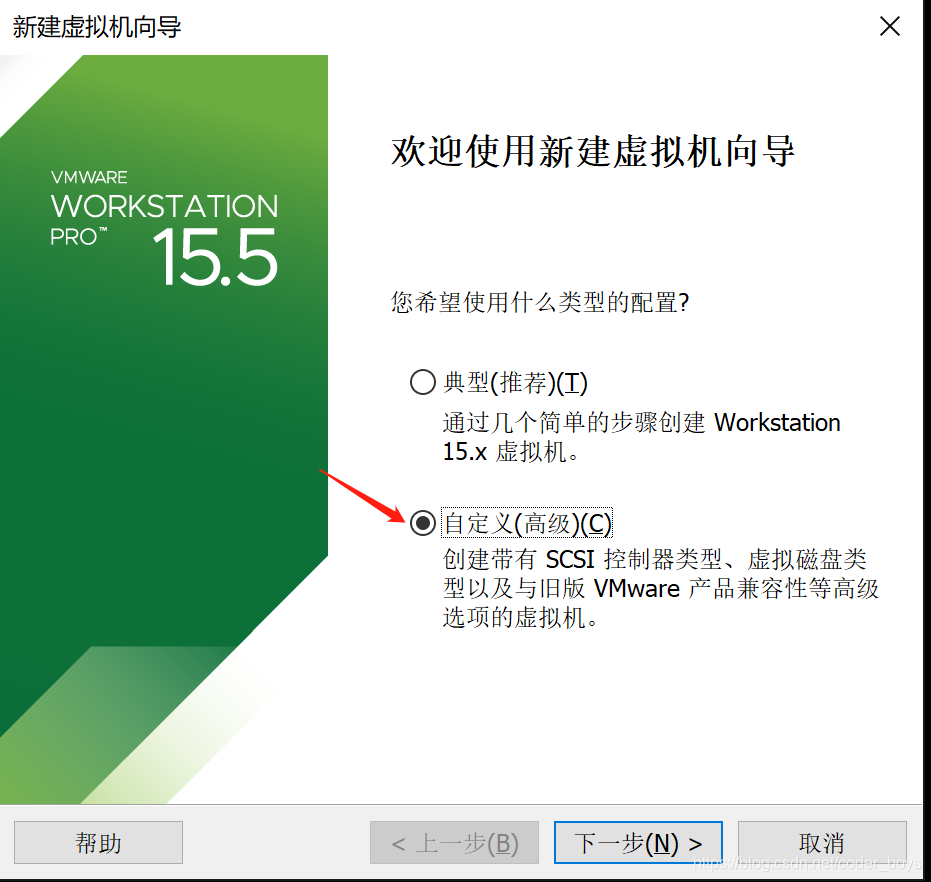Click the 欢迎使用新建虚拟机向导 heading
The height and width of the screenshot is (882, 931).
(593, 151)
